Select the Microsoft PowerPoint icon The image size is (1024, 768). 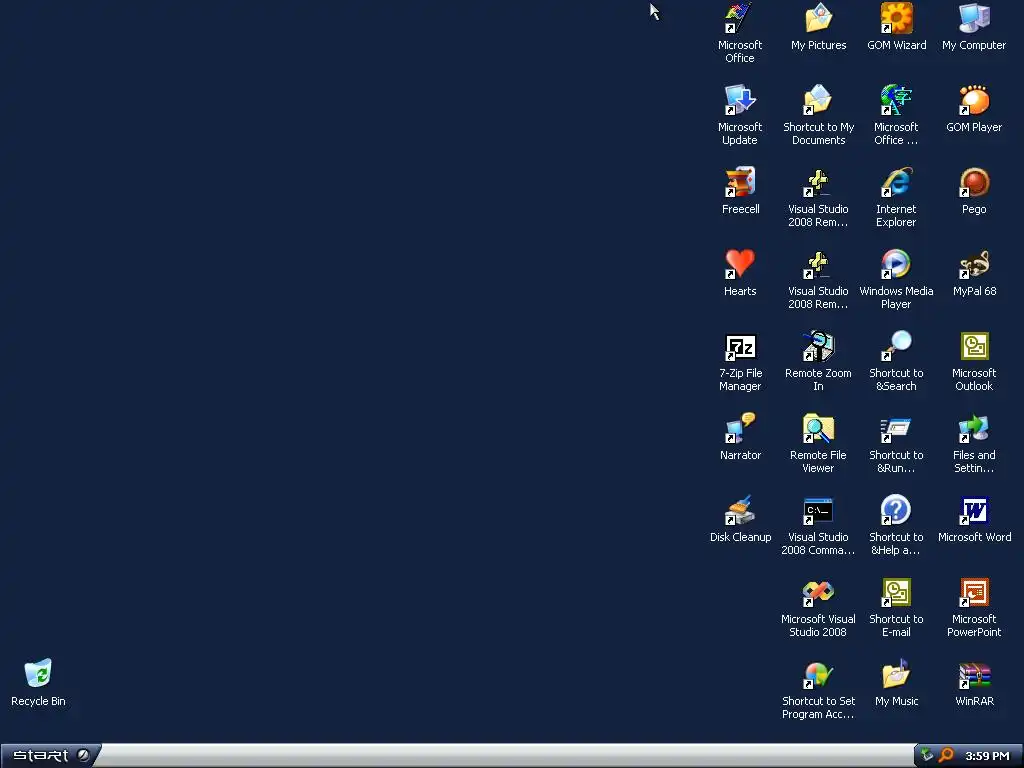[x=974, y=592]
